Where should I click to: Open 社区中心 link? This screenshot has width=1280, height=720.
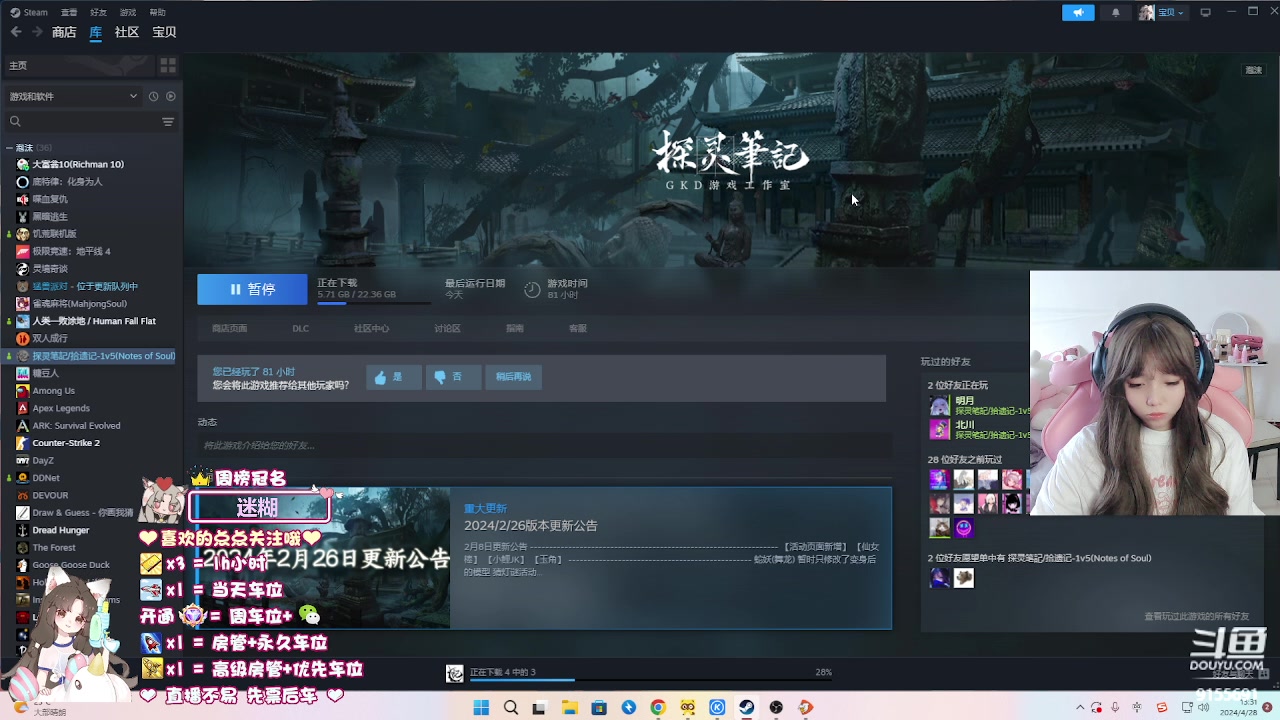pyautogui.click(x=371, y=328)
